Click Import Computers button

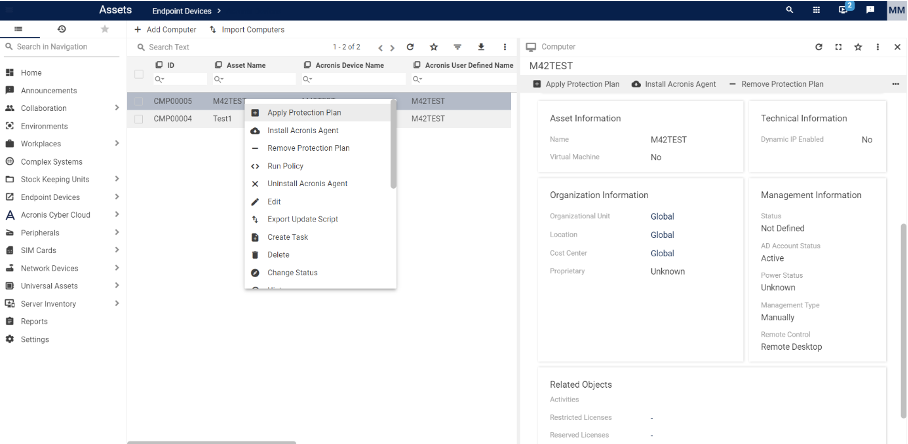point(247,30)
